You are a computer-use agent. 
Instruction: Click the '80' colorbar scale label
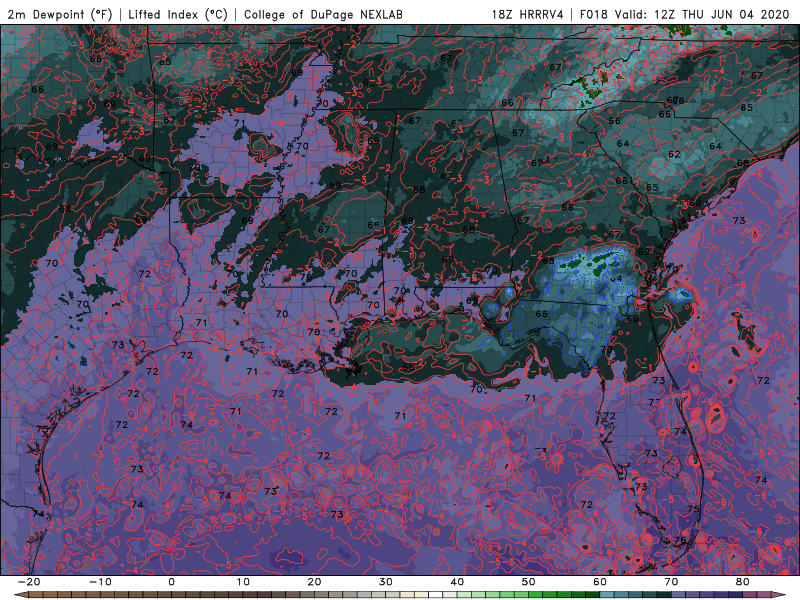tap(743, 582)
